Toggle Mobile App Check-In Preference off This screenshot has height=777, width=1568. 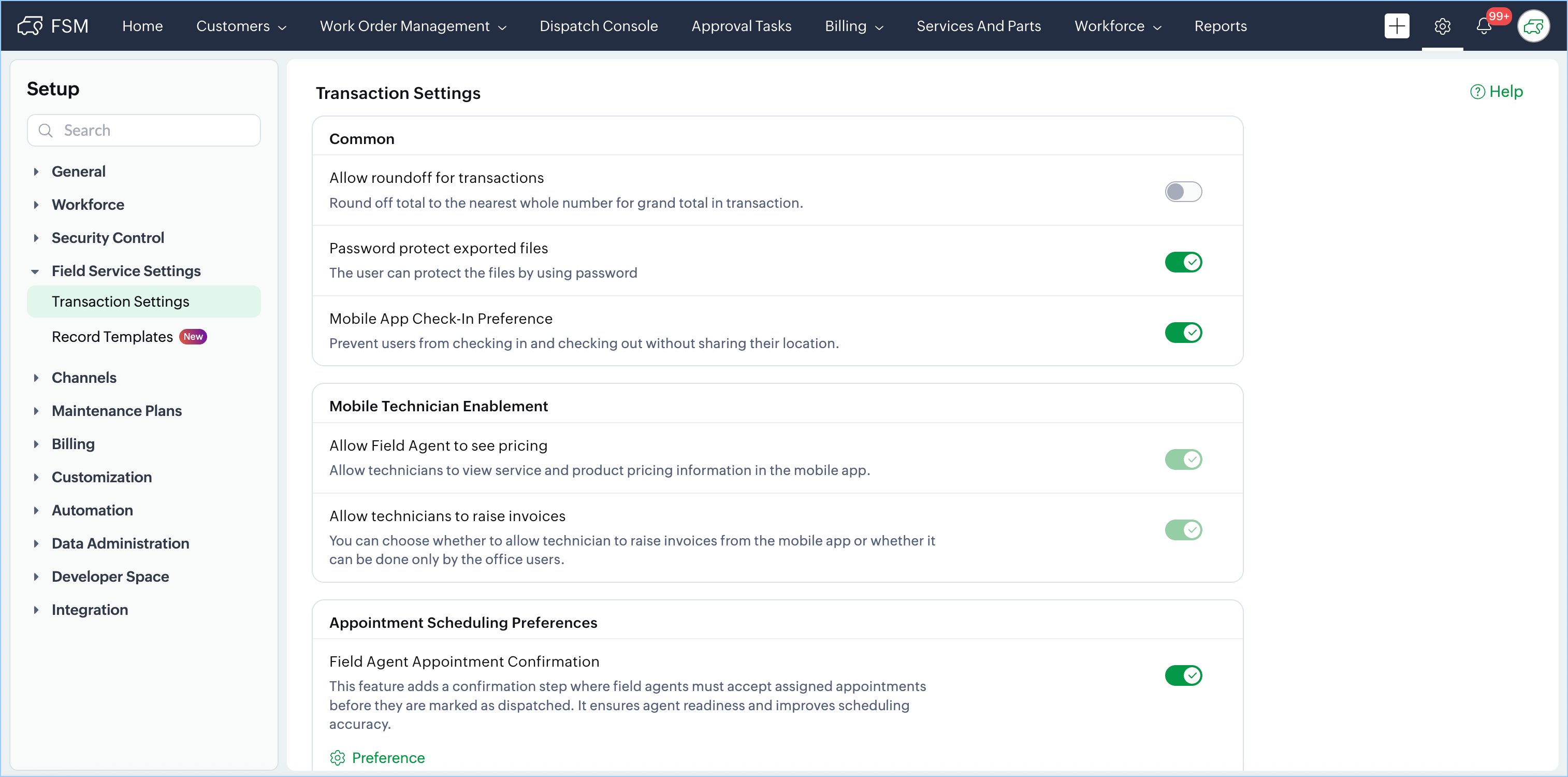(1183, 333)
